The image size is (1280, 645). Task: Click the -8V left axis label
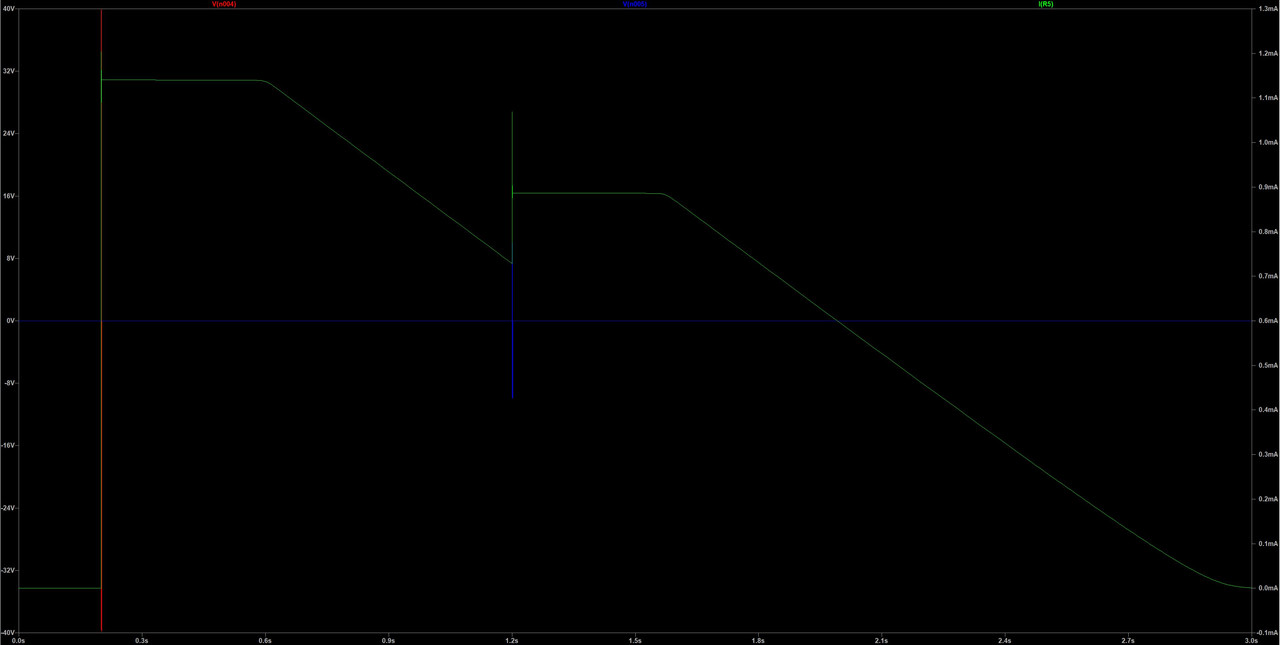(x=10, y=383)
